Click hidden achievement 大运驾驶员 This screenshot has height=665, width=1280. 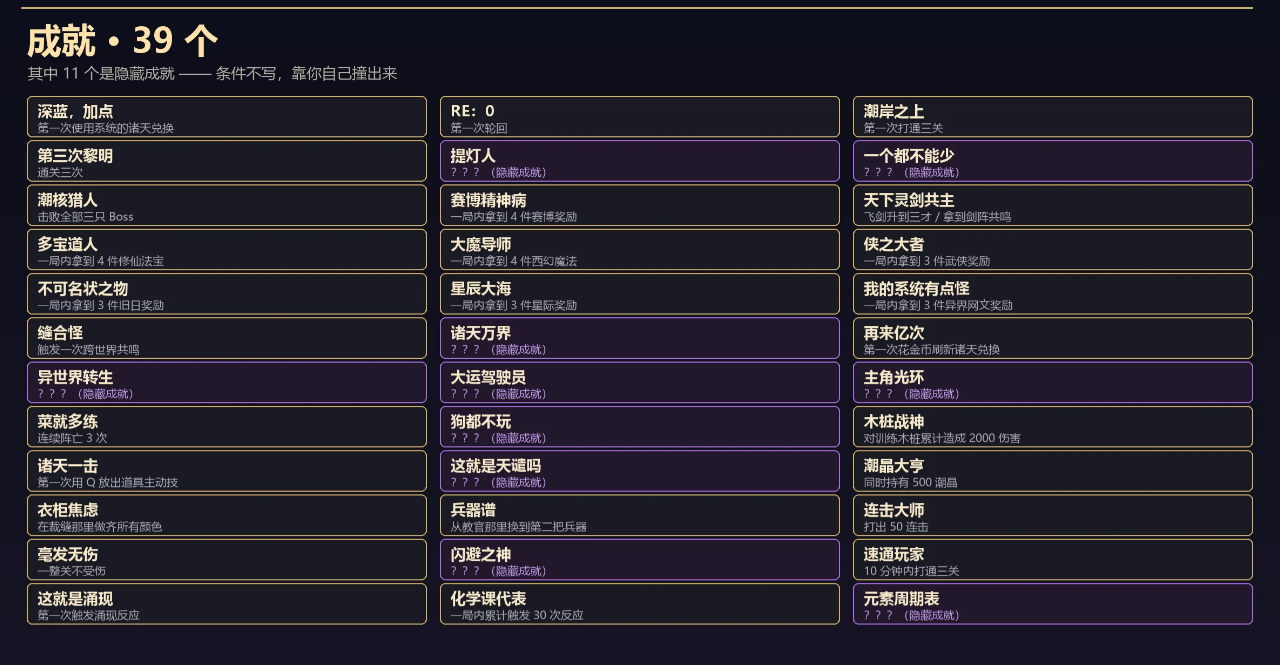pos(640,382)
